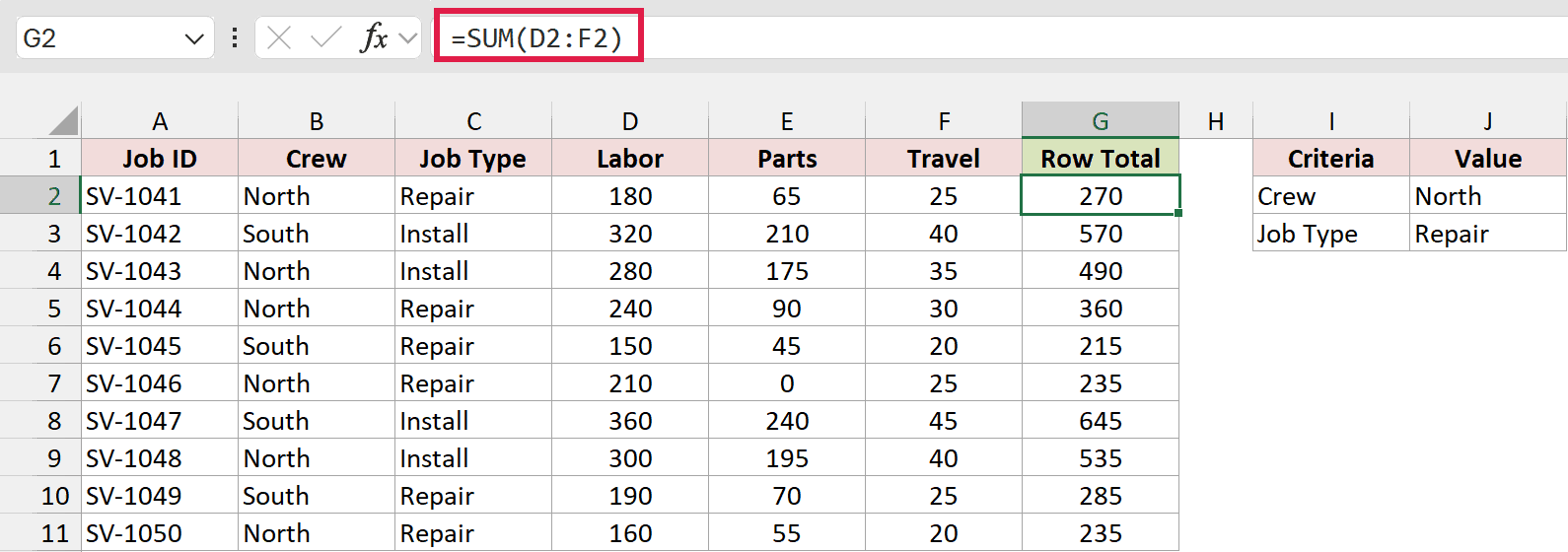Viewport: 1568px width, 552px height.
Task: Cancel the formula entry with X icon
Action: point(279,38)
